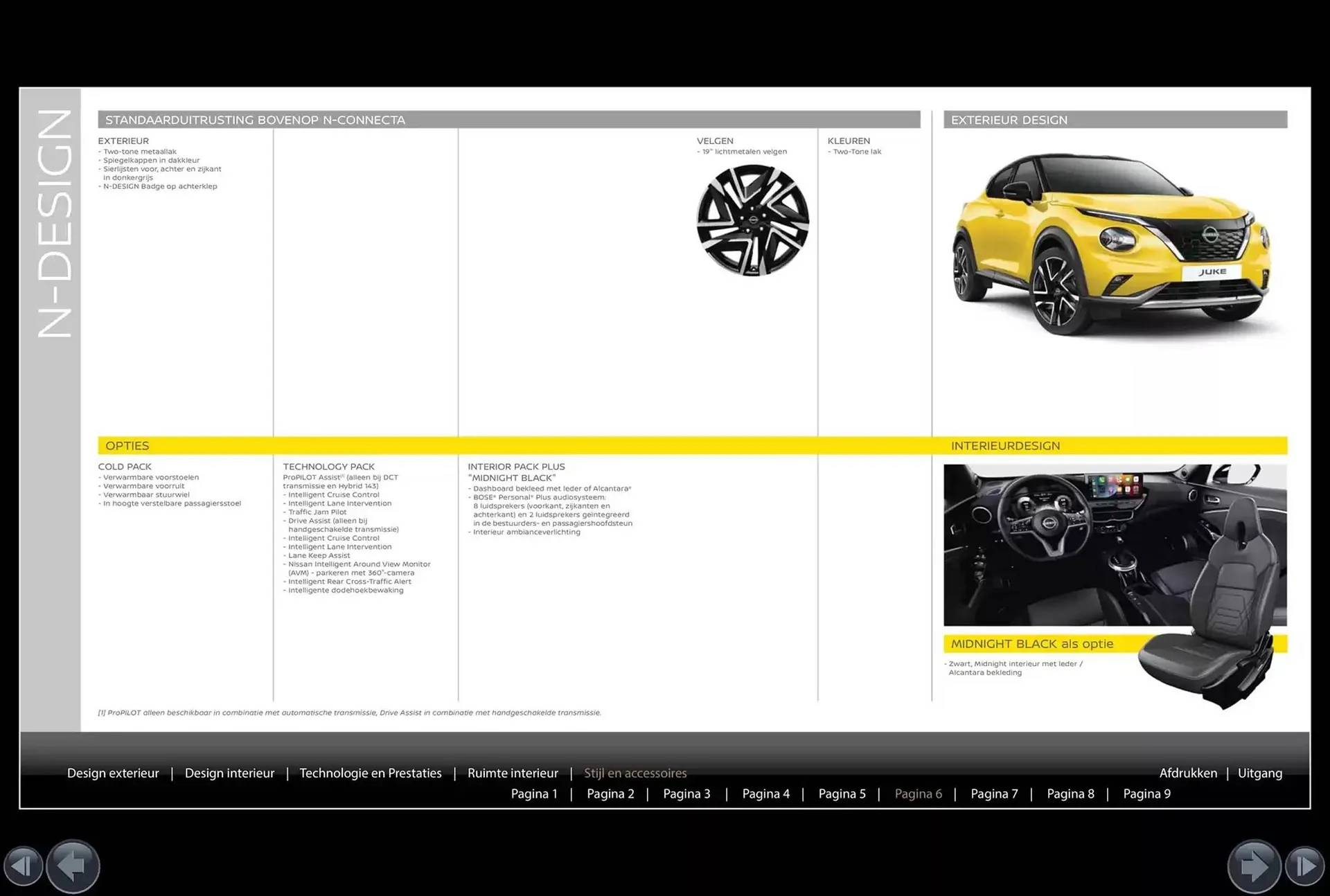
Task: Open Pagina 4
Action: 766,794
